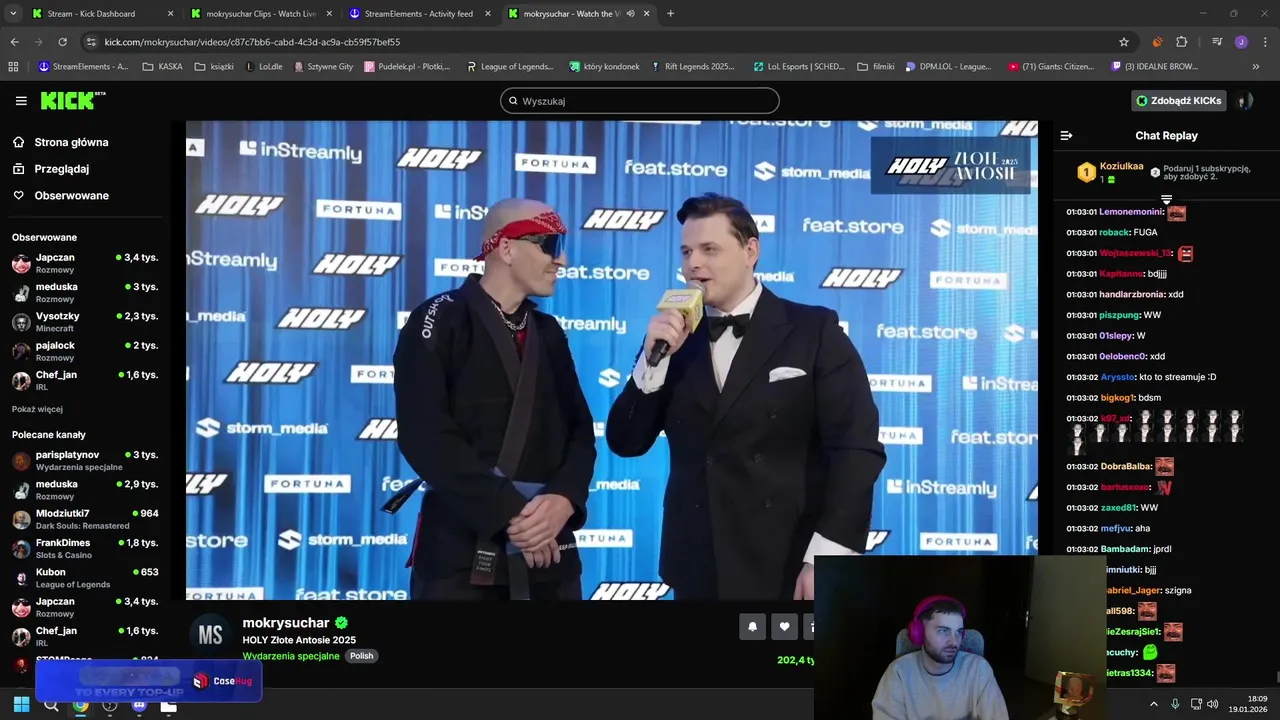The width and height of the screenshot is (1280, 720).
Task: Open followed channel Vysotzky
Action: pos(84,321)
